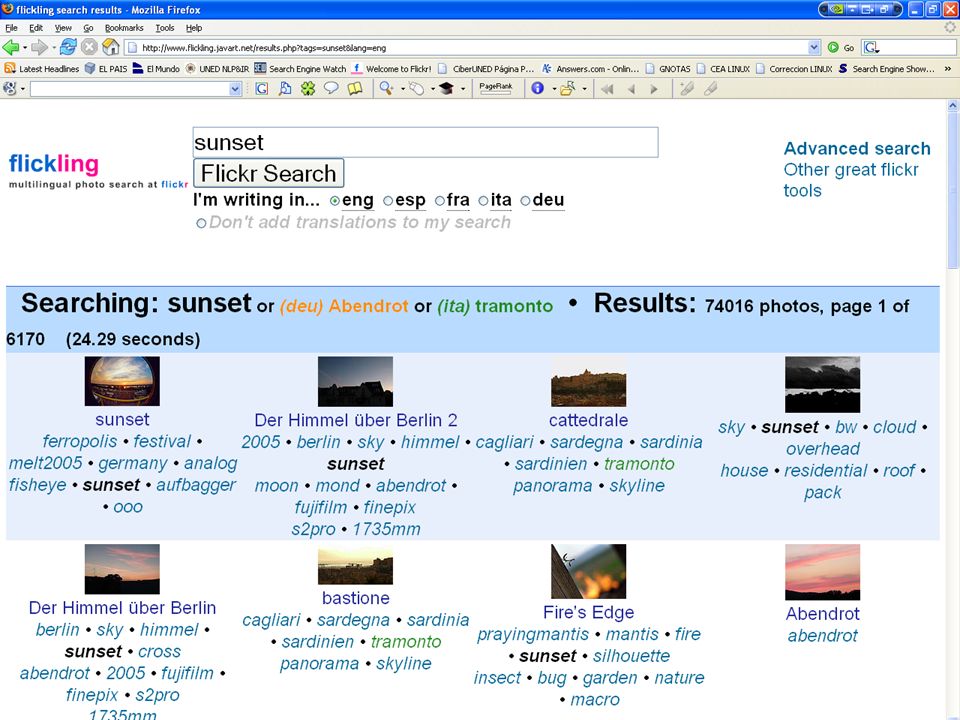This screenshot has height=720, width=960.
Task: Click the open book directory icon
Action: pos(354,89)
